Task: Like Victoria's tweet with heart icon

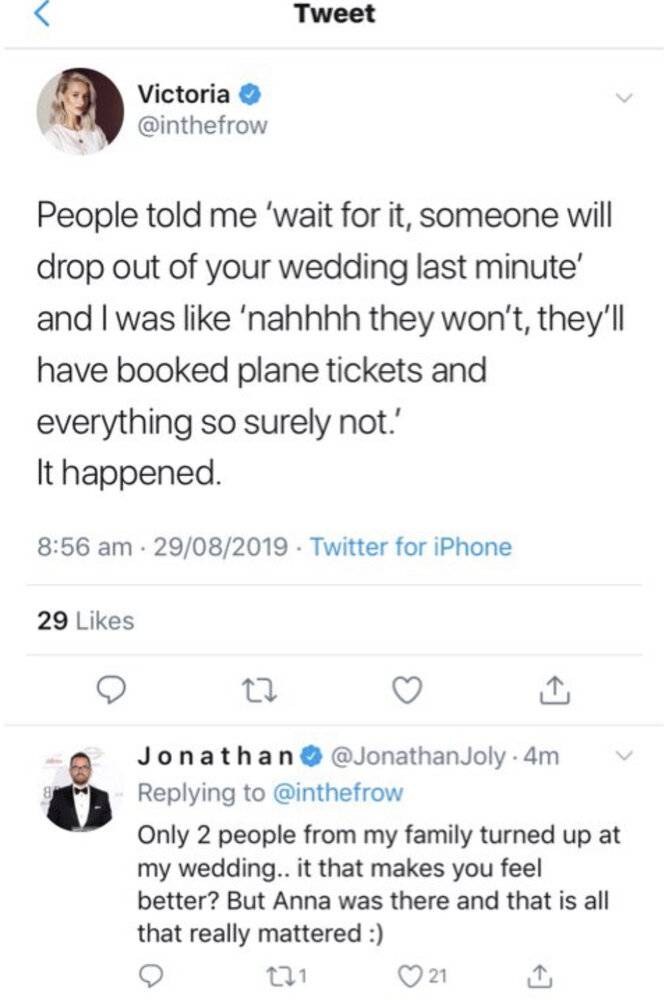Action: tap(406, 691)
